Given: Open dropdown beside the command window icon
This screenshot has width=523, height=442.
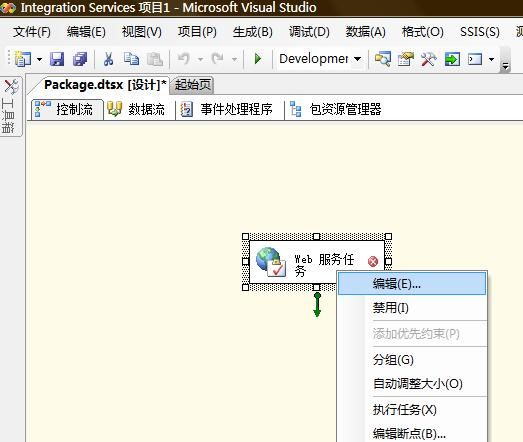Looking at the screenshot, I should pos(491,59).
